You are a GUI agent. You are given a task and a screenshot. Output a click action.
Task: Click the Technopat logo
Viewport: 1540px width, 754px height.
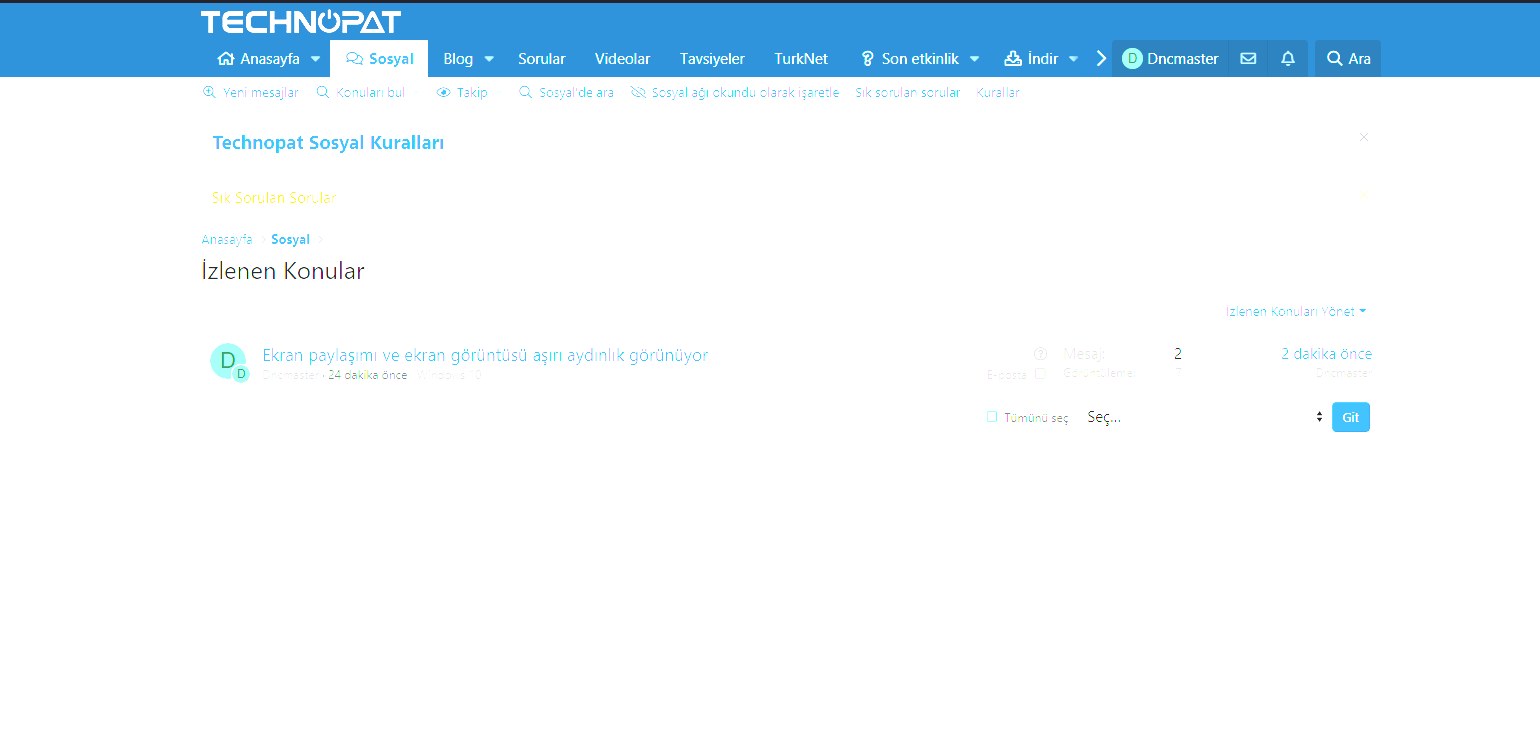click(301, 22)
